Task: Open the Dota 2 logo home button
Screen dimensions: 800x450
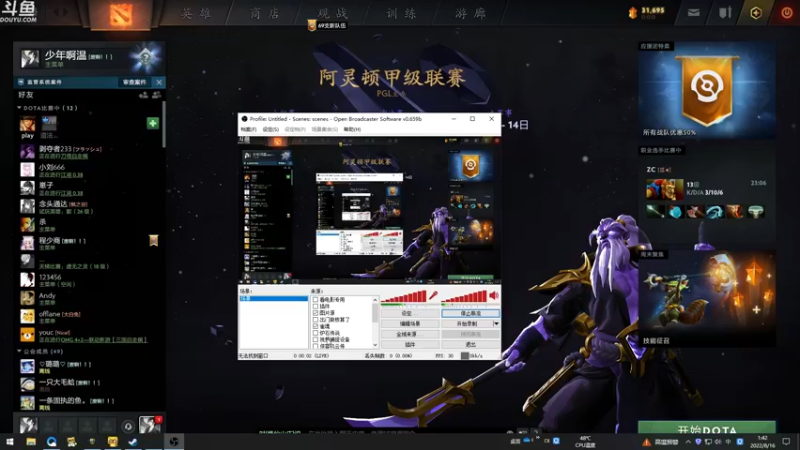Action: click(x=120, y=14)
